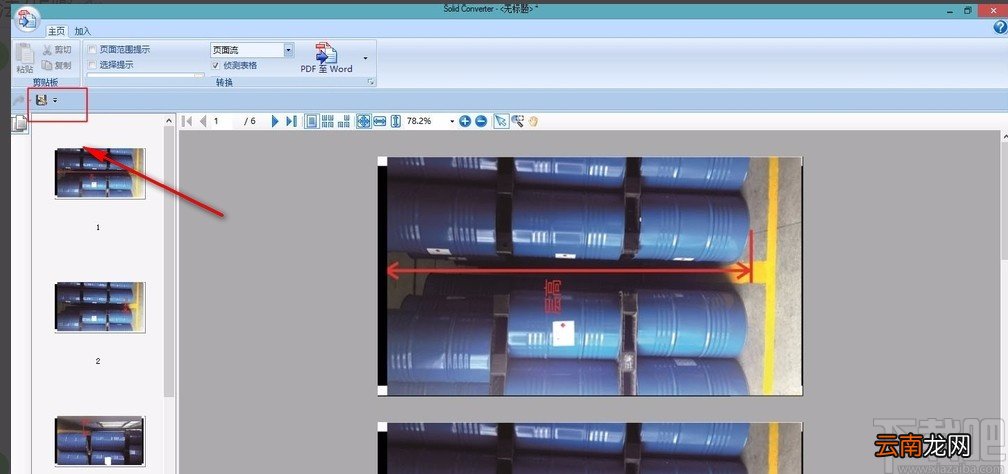Viewport: 1008px width, 474px height.
Task: Open the 78.2% zoom level dropdown
Action: pyautogui.click(x=452, y=121)
